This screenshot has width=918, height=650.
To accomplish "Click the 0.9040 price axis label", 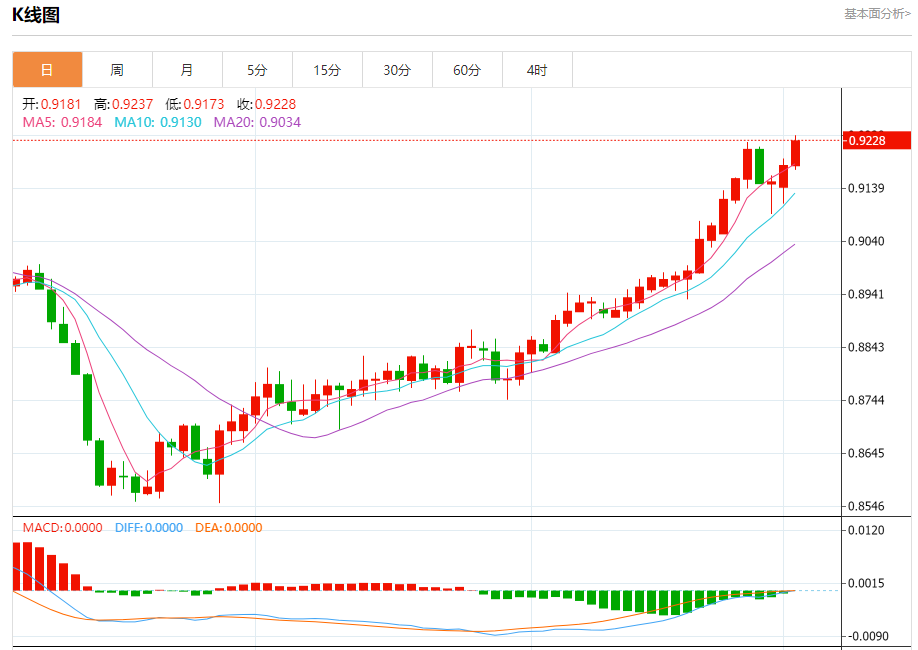I will point(866,241).
